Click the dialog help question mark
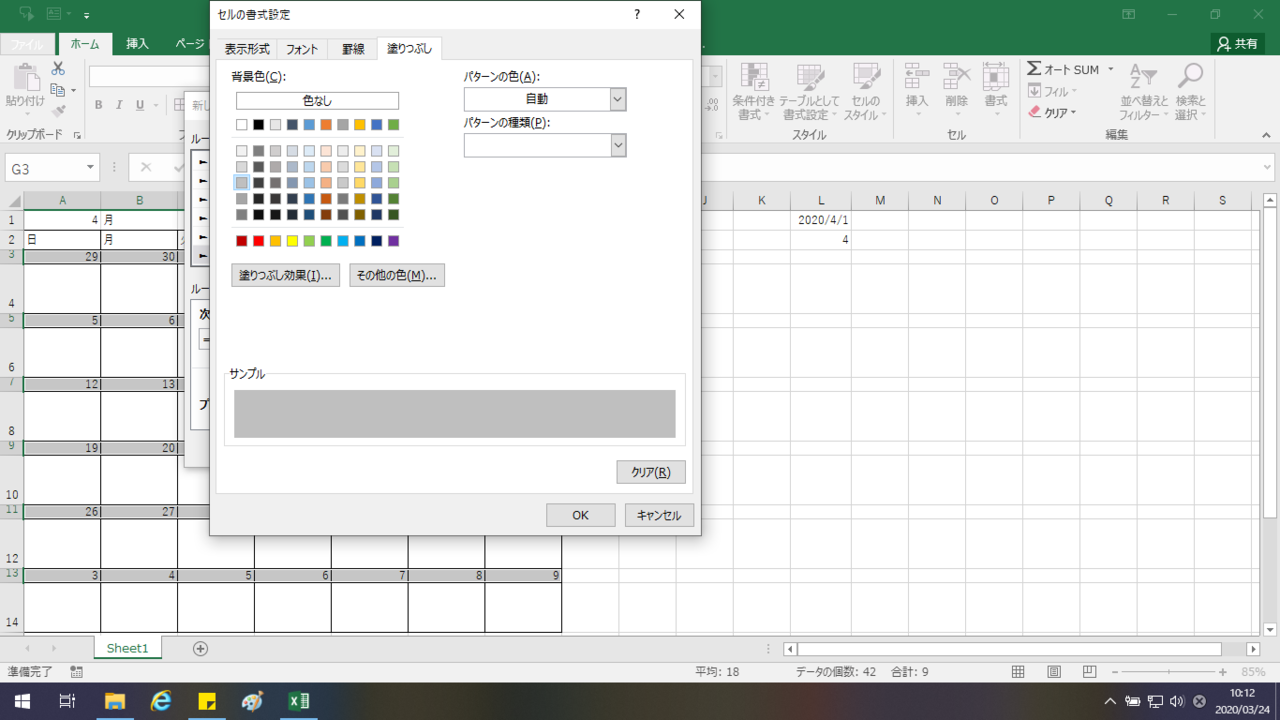The image size is (1280, 720). point(637,14)
